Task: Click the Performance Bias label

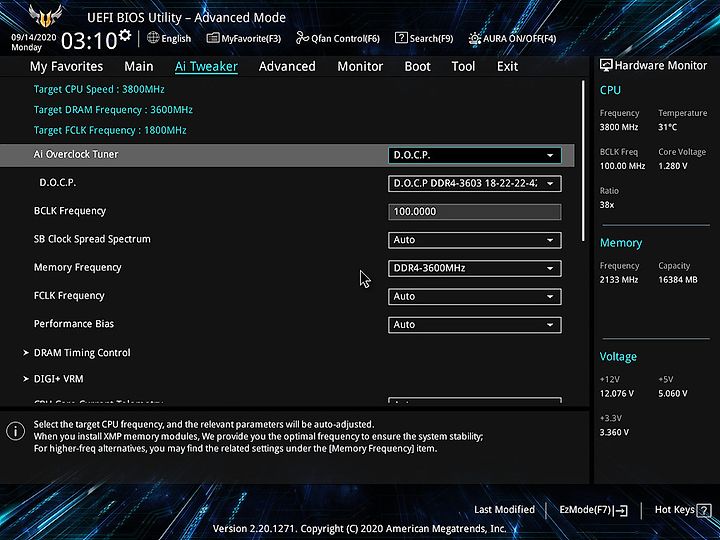Action: tap(73, 324)
